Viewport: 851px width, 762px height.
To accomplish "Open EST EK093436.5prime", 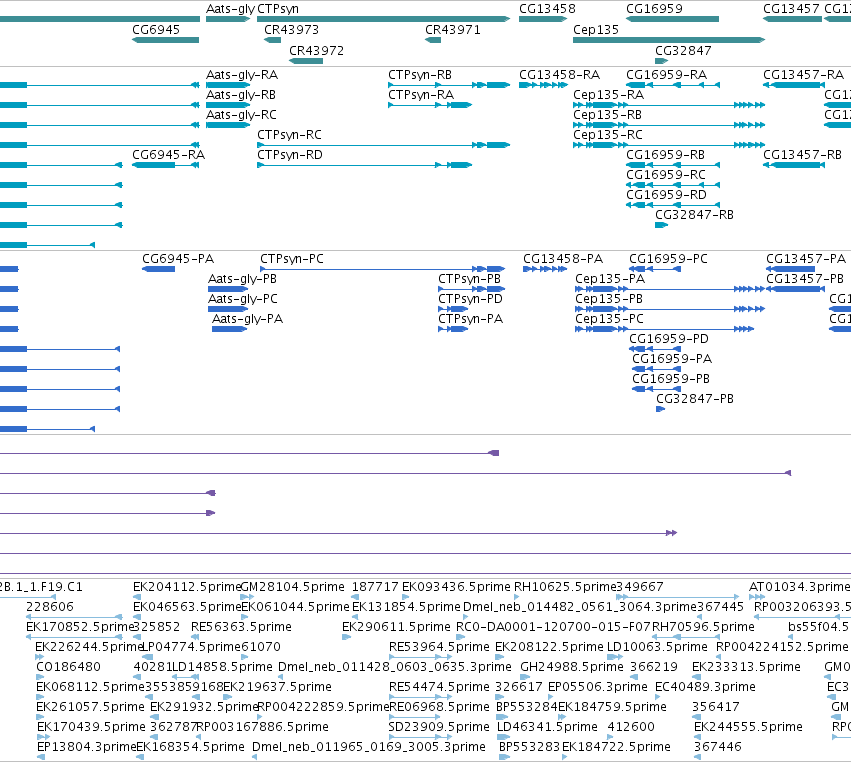I will coord(456,587).
